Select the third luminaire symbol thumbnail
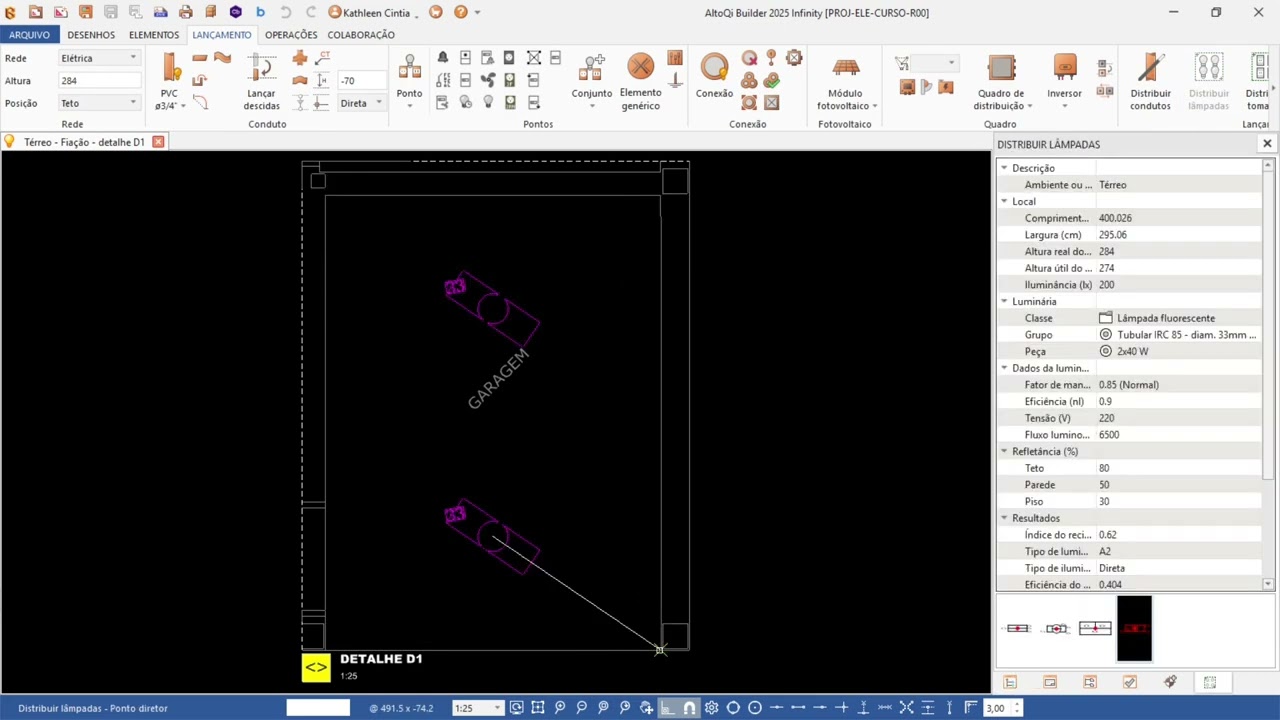Screen dimensions: 1280x720 click(1095, 628)
